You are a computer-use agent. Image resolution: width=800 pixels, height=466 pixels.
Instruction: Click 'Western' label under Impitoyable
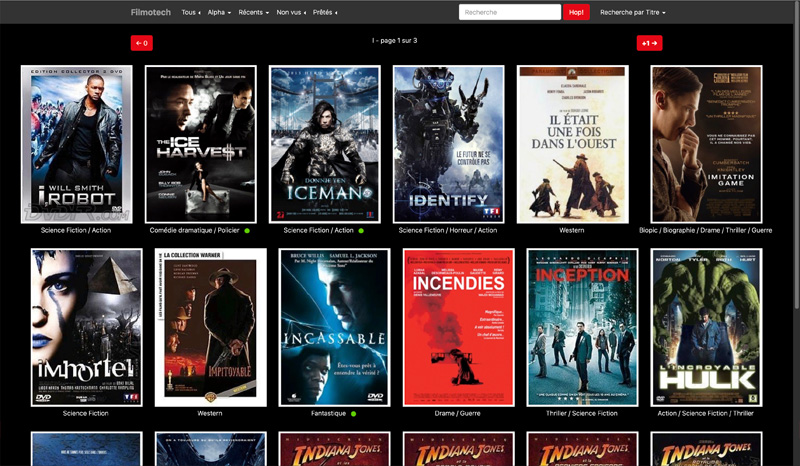[210, 413]
